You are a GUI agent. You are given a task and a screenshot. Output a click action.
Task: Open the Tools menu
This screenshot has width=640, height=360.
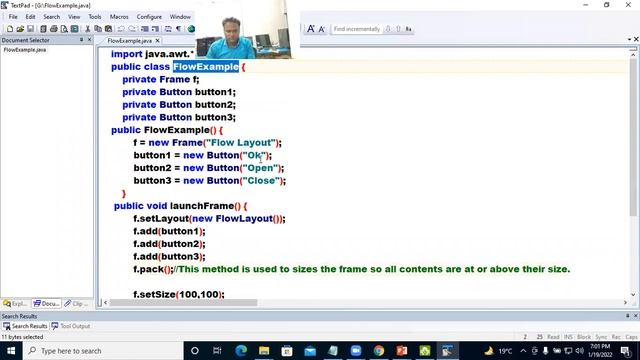95,17
